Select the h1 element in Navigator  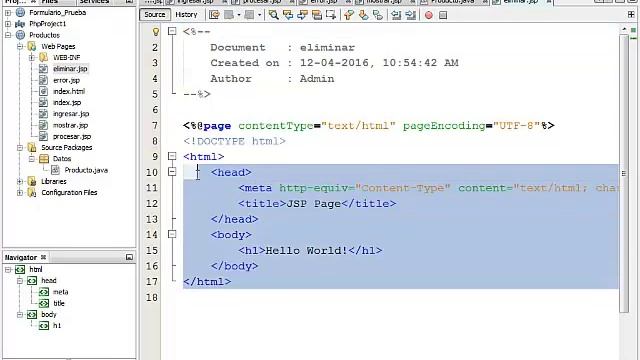tap(57, 326)
